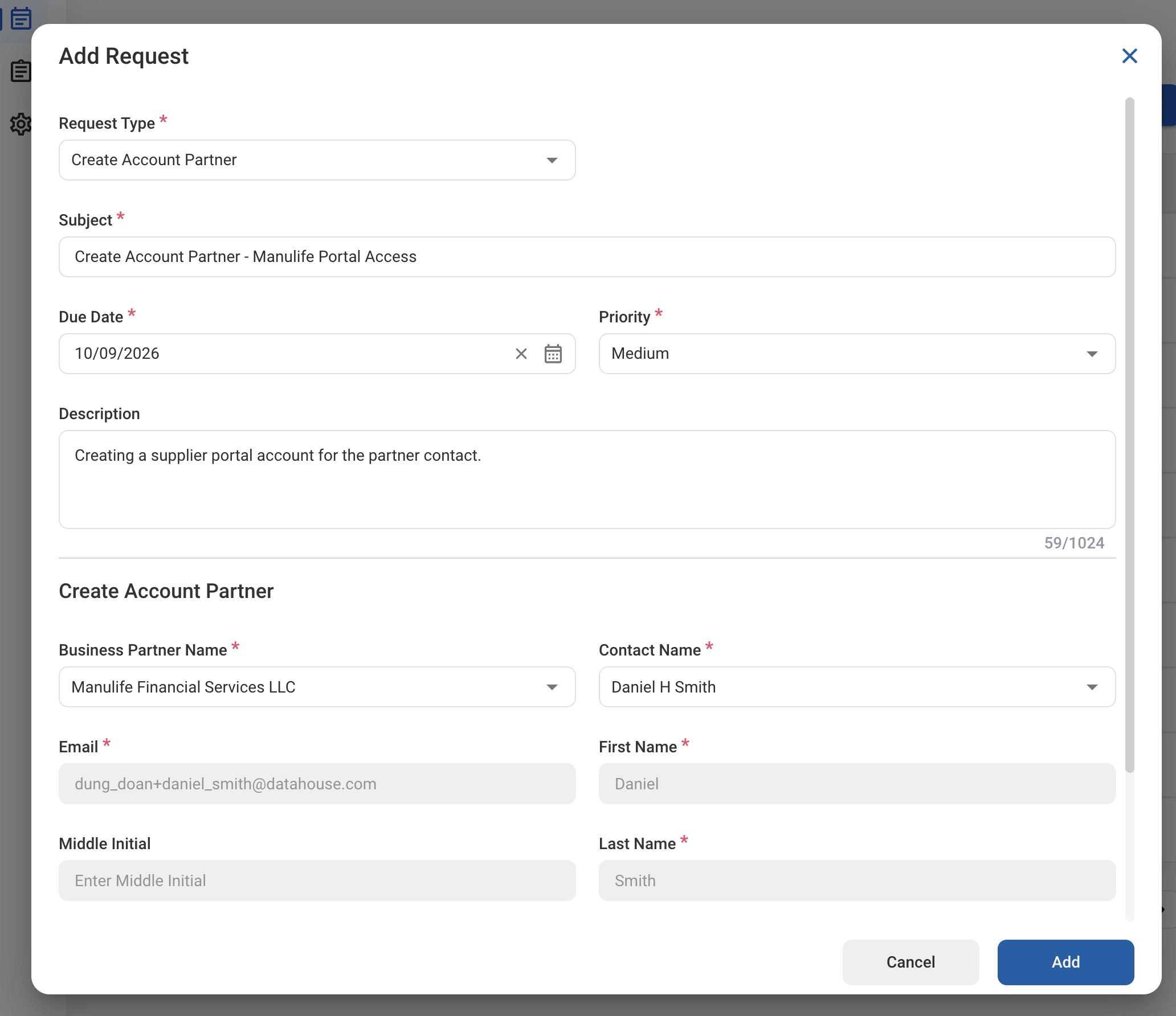Click the Last Name field
Viewport: 1176px width, 1016px height.
[x=857, y=880]
